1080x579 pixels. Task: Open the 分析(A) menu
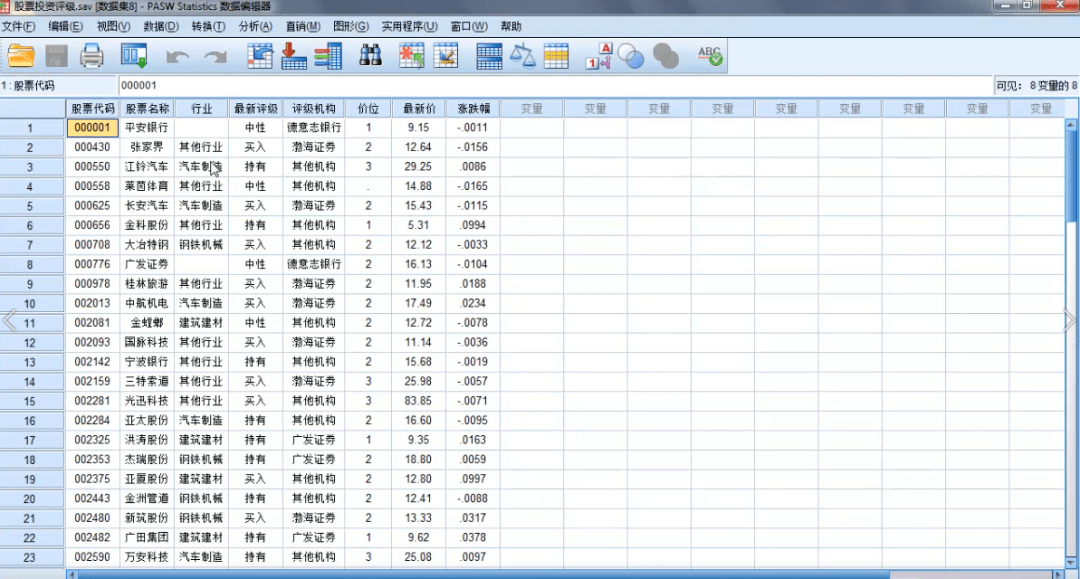click(255, 26)
